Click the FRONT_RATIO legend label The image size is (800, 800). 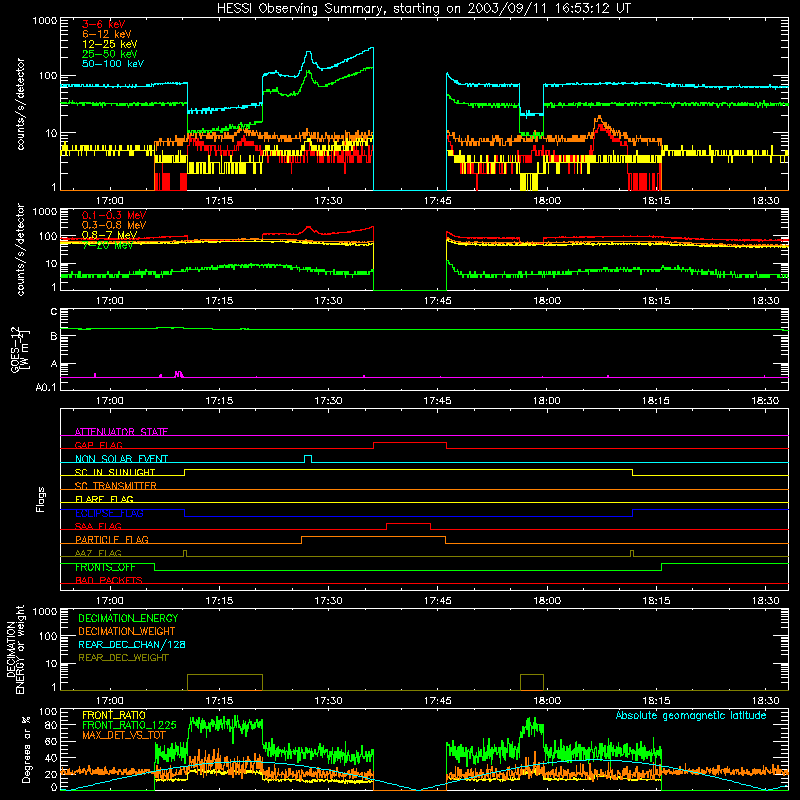(114, 715)
